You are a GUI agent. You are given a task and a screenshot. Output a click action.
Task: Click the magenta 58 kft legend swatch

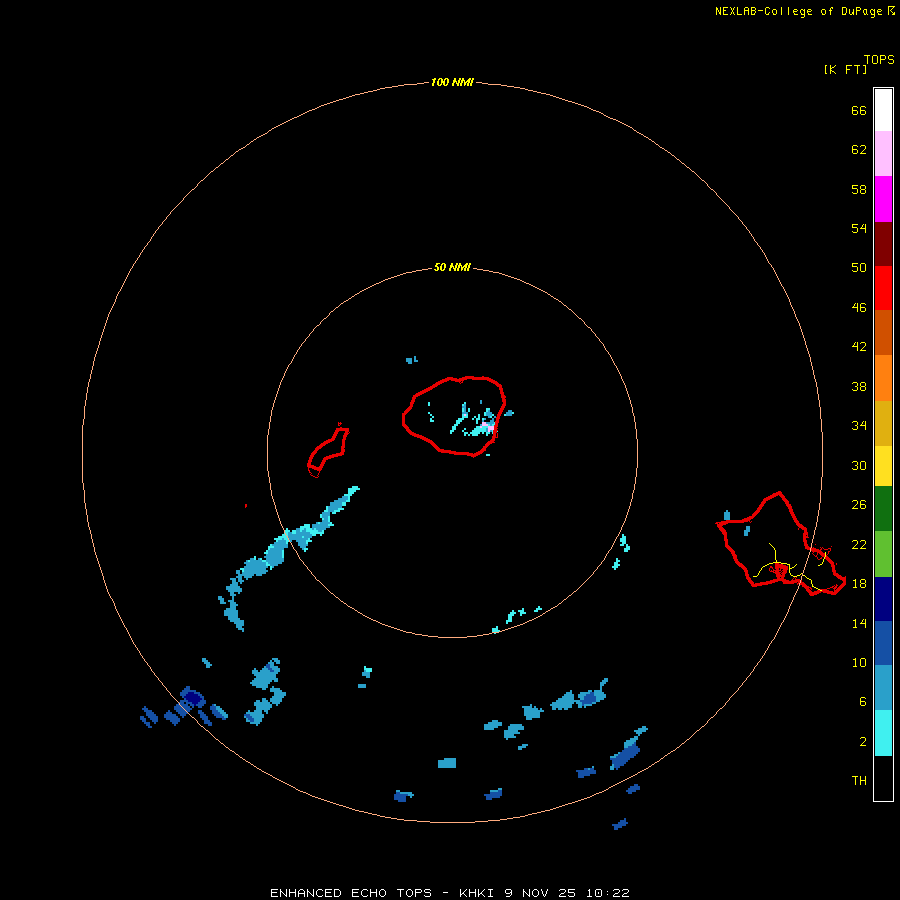tap(883, 199)
